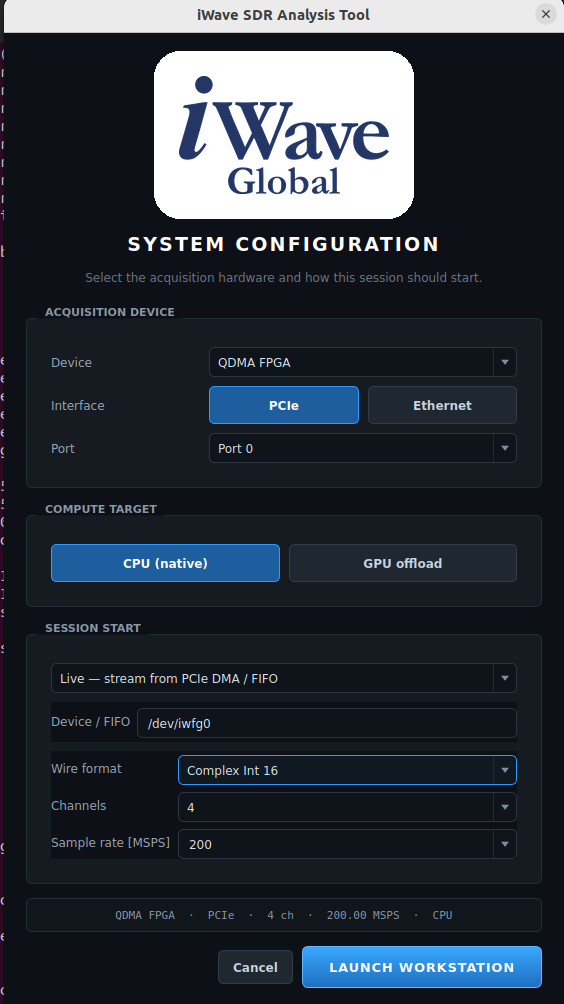This screenshot has width=564, height=1004.
Task: Open the Sample rate dropdown showing 200
Action: click(x=347, y=845)
